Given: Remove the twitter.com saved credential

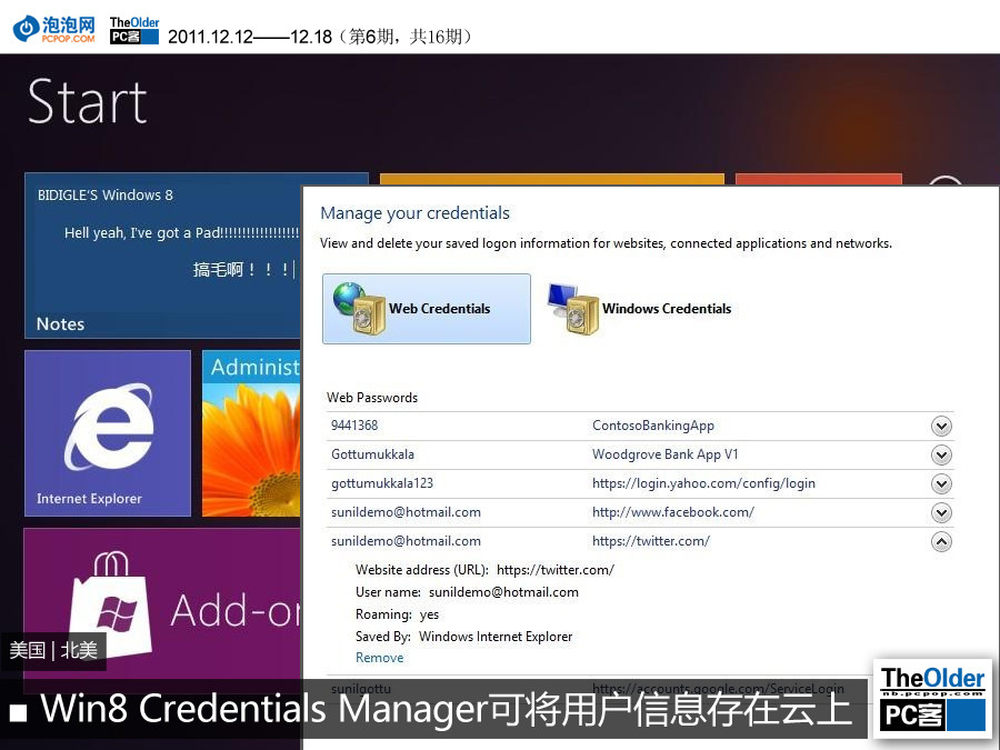Looking at the screenshot, I should point(379,658).
